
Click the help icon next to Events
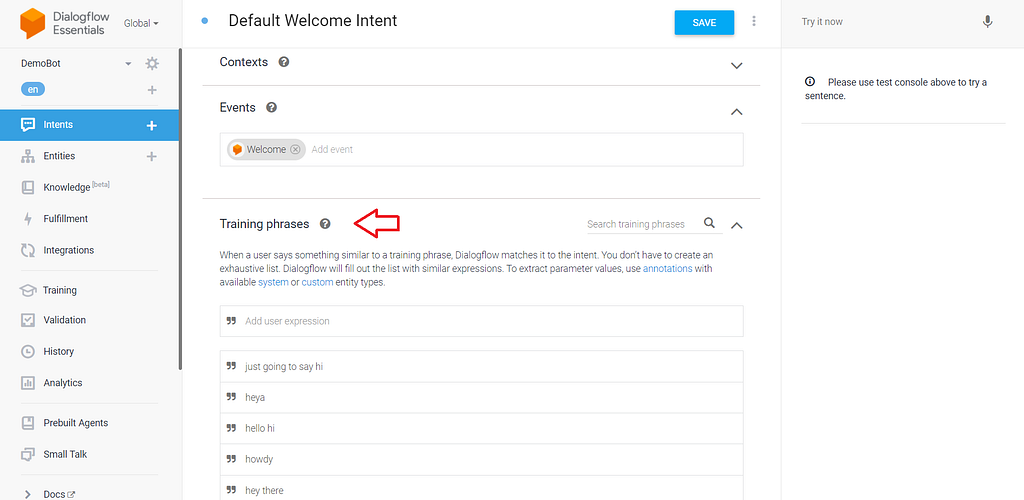tap(271, 108)
